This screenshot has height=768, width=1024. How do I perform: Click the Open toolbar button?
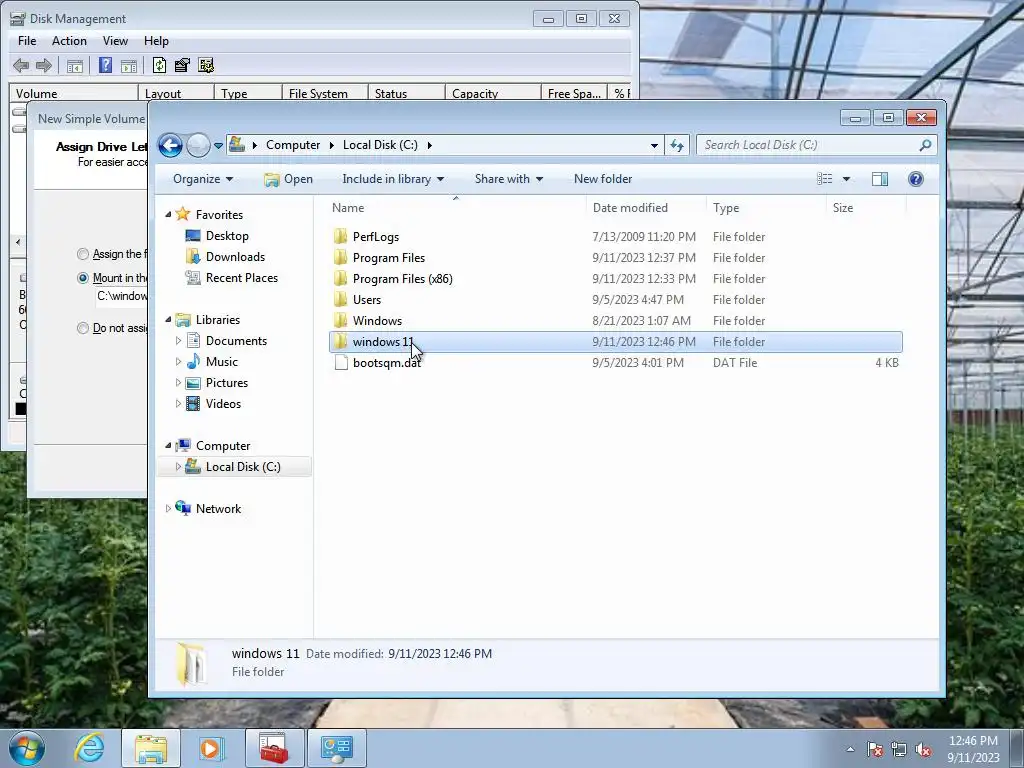coord(288,179)
